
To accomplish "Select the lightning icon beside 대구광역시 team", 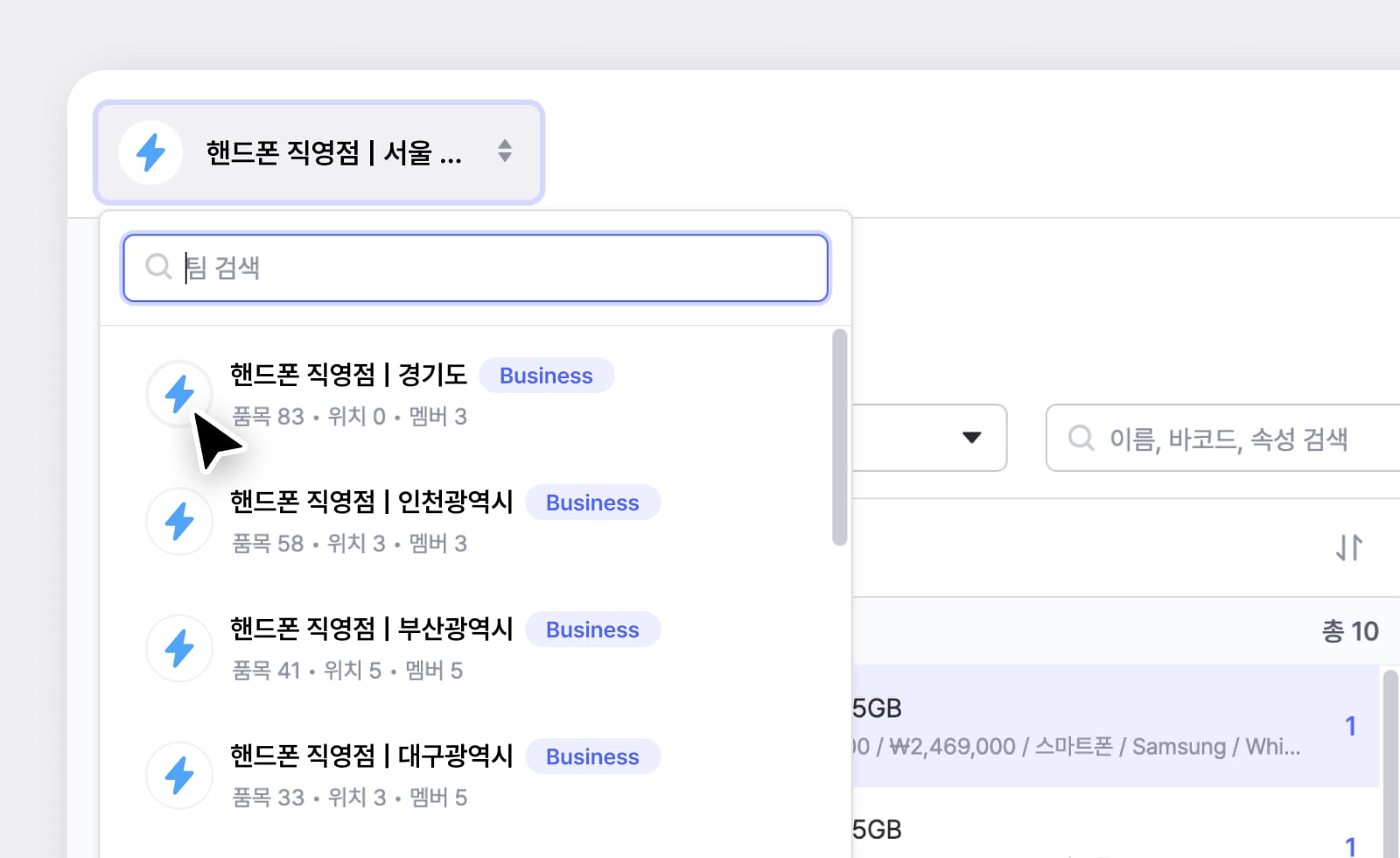I will click(x=179, y=775).
